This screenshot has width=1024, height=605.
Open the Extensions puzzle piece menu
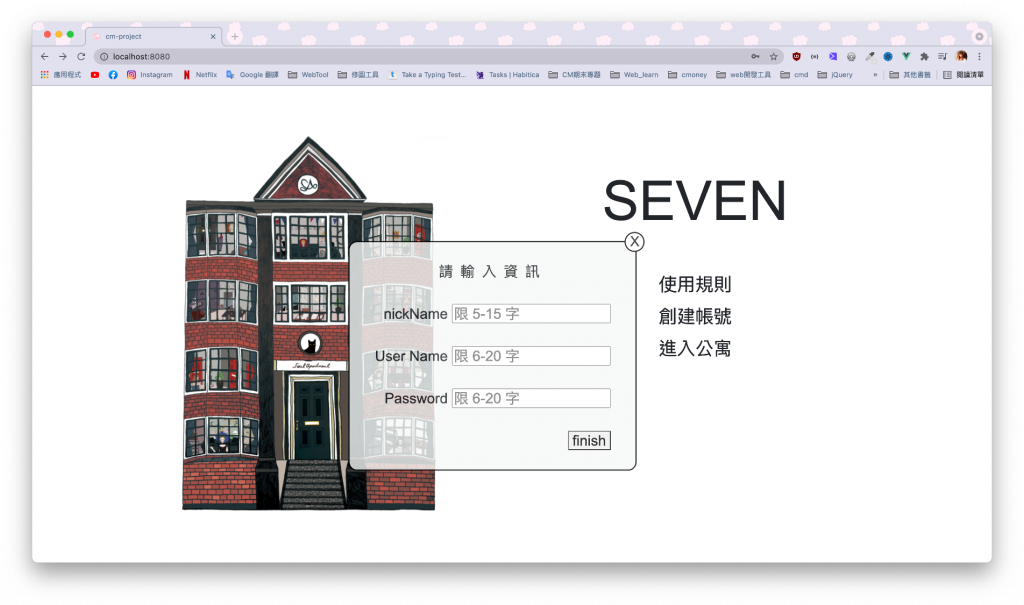(x=924, y=57)
